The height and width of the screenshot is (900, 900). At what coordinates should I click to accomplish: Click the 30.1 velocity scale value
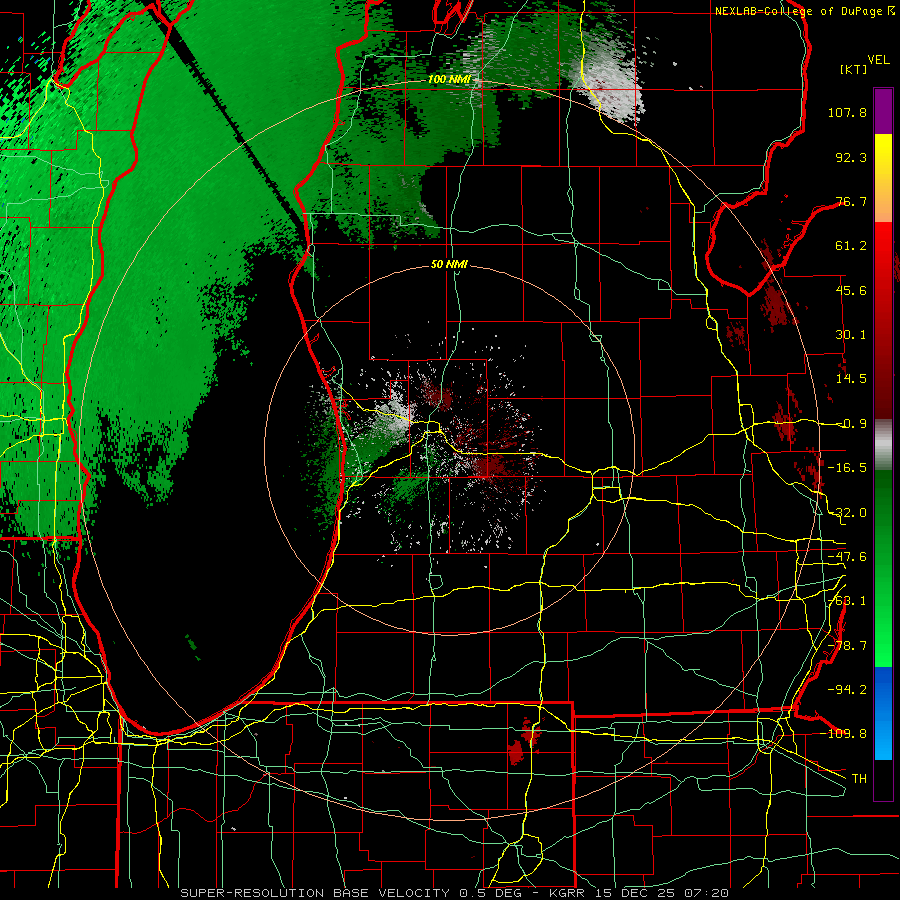coord(851,335)
